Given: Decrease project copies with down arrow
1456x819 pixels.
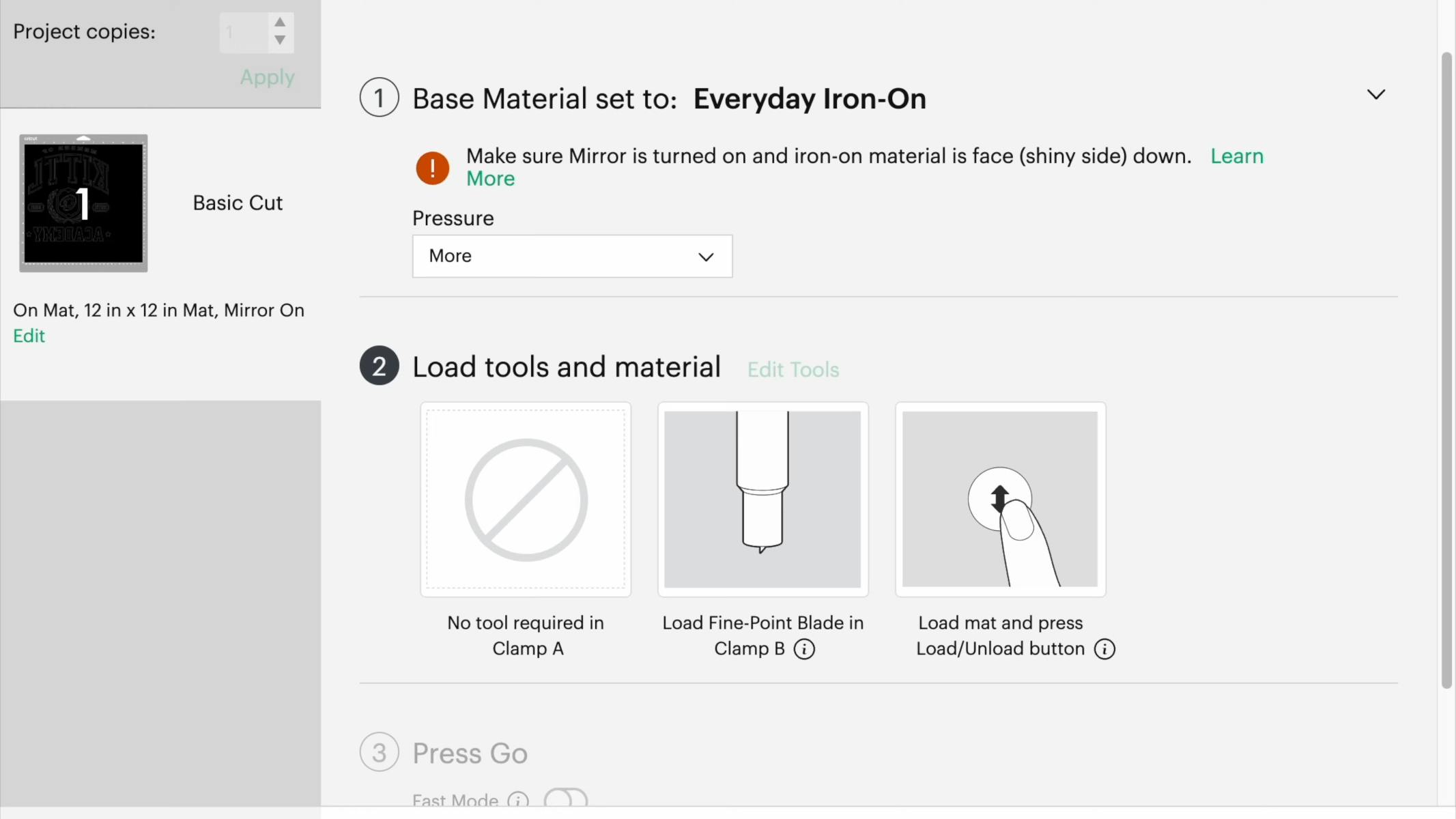Looking at the screenshot, I should coord(280,40).
